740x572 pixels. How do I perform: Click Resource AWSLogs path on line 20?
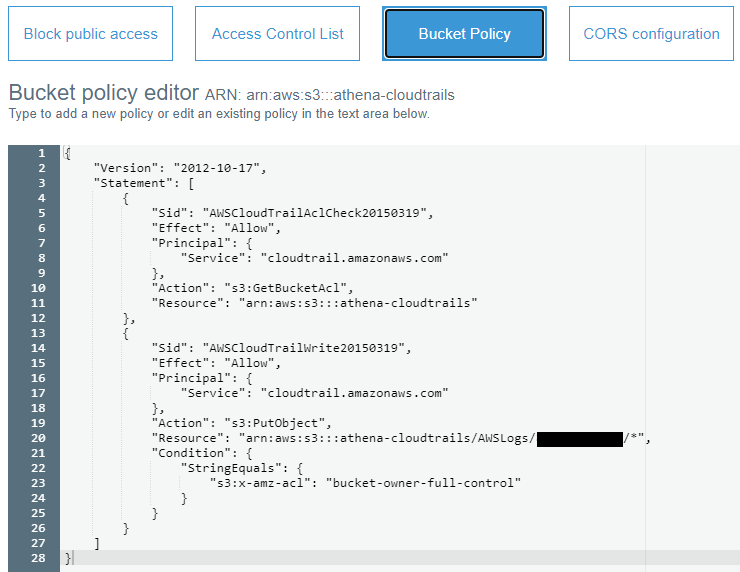point(442,438)
